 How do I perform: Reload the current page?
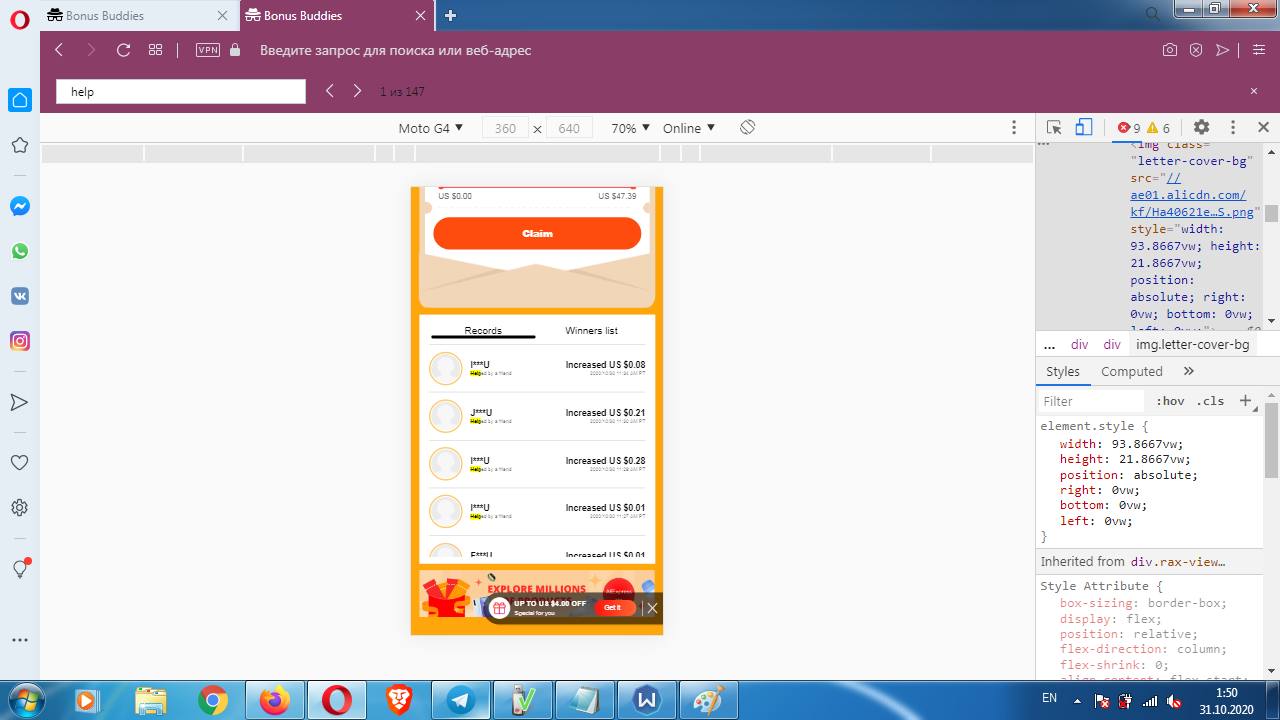click(x=123, y=50)
